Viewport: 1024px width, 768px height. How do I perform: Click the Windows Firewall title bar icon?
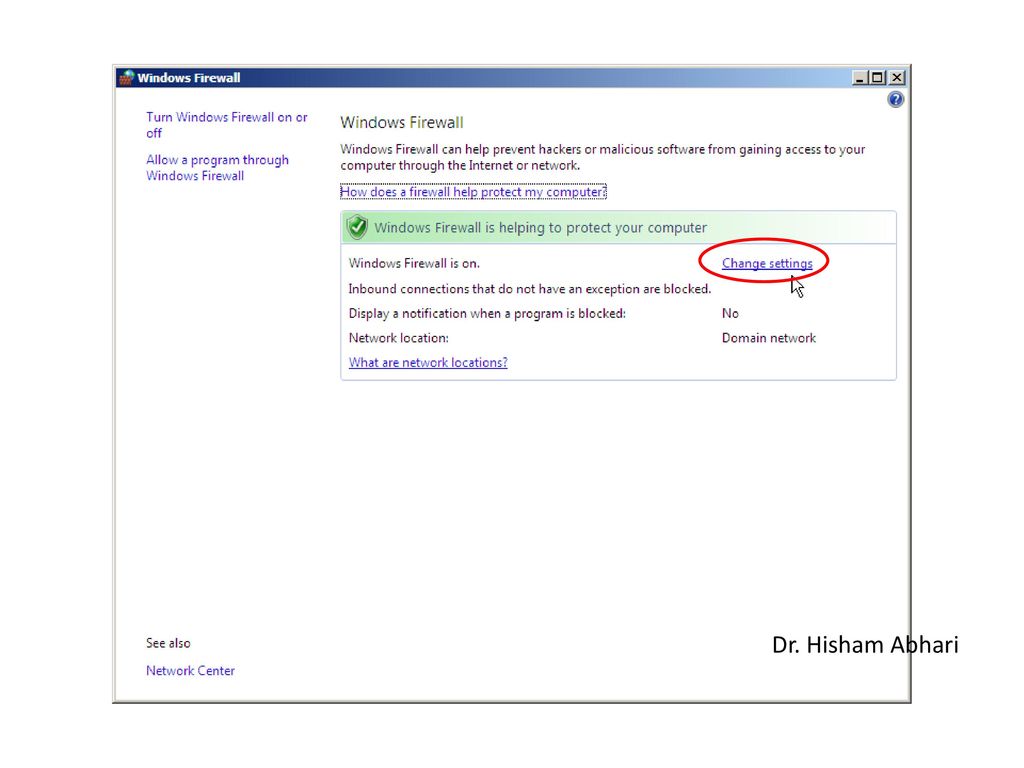(127, 78)
